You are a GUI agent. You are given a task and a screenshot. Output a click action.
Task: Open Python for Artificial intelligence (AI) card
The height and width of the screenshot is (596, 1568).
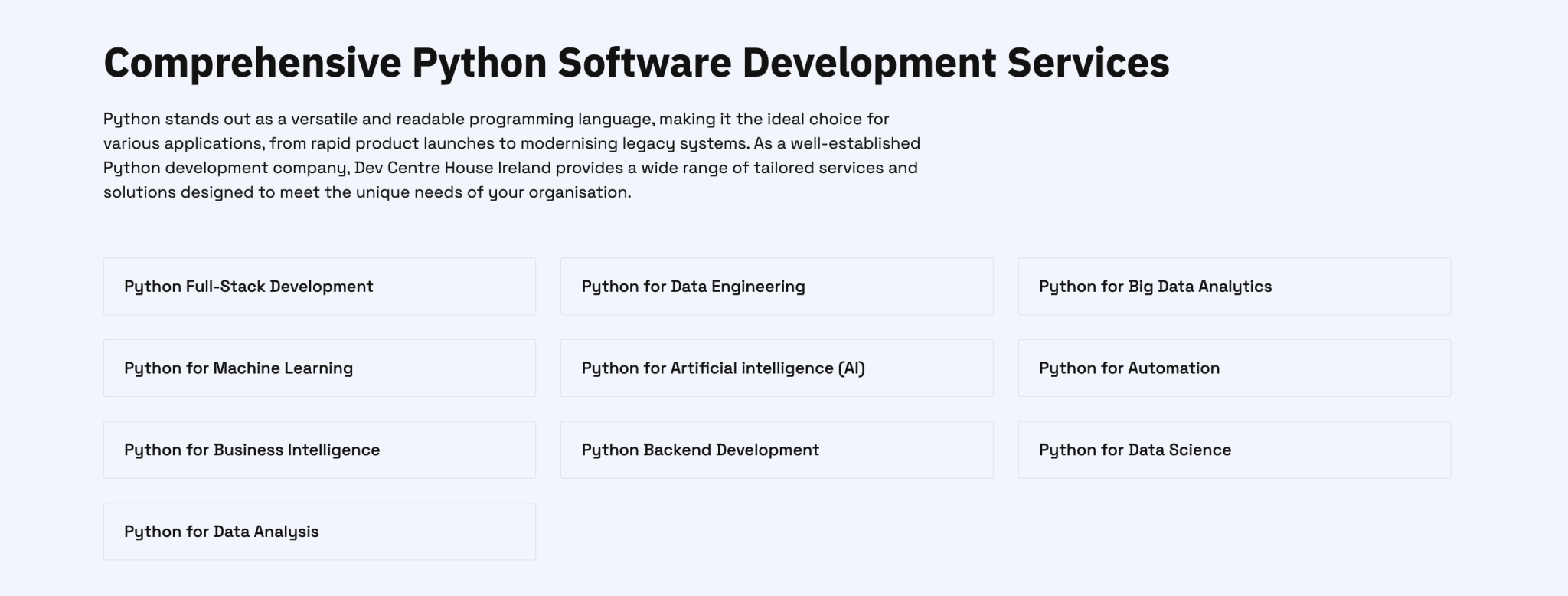776,368
